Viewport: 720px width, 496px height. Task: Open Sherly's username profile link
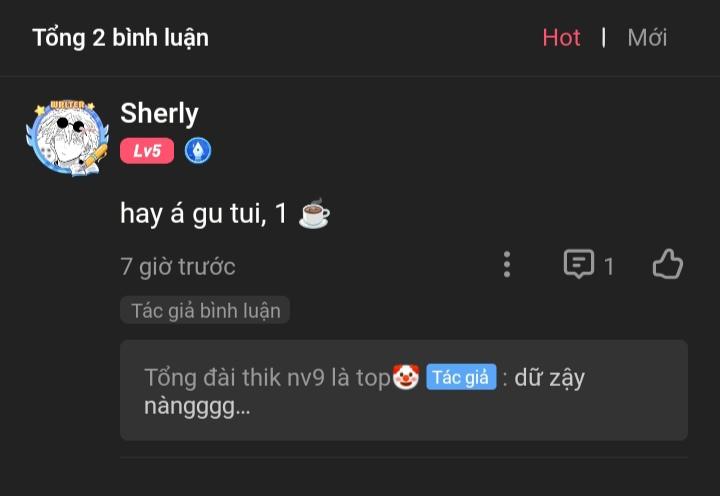[x=159, y=113]
